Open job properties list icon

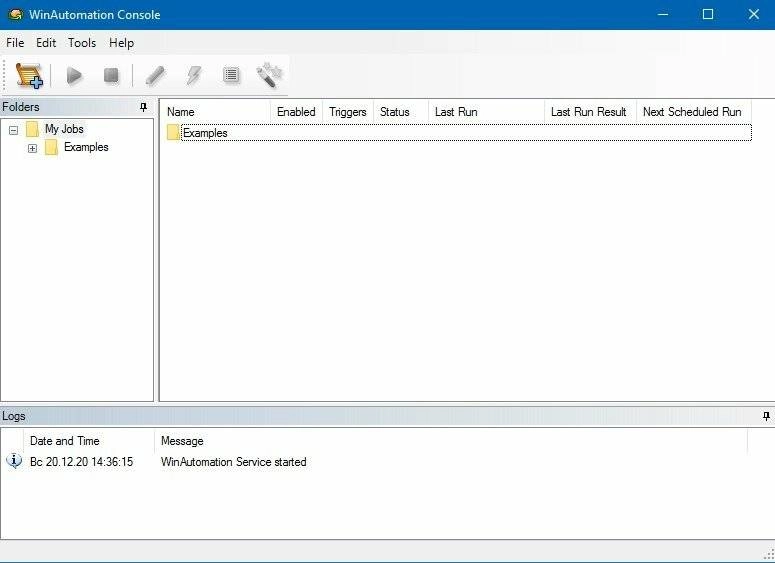click(231, 75)
